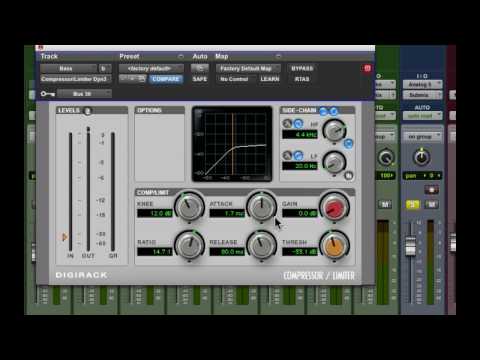The image size is (480, 360).
Task: Open the Factory Default Map dropdown
Action: [248, 68]
